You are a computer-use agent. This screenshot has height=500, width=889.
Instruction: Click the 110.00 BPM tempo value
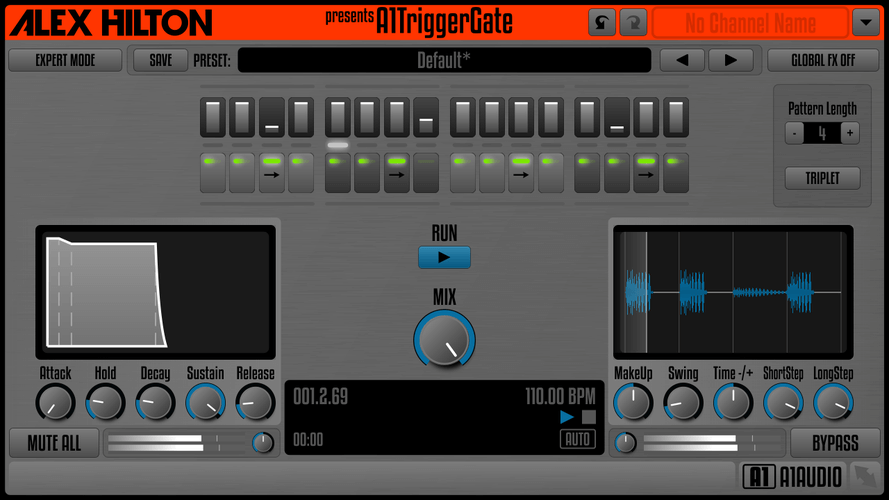point(560,396)
